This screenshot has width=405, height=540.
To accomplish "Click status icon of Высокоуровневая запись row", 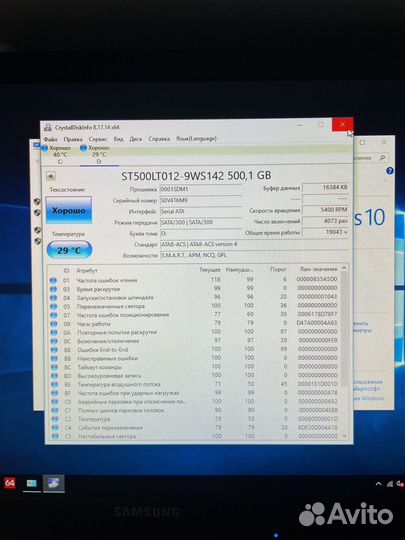I will pyautogui.click(x=54, y=376).
